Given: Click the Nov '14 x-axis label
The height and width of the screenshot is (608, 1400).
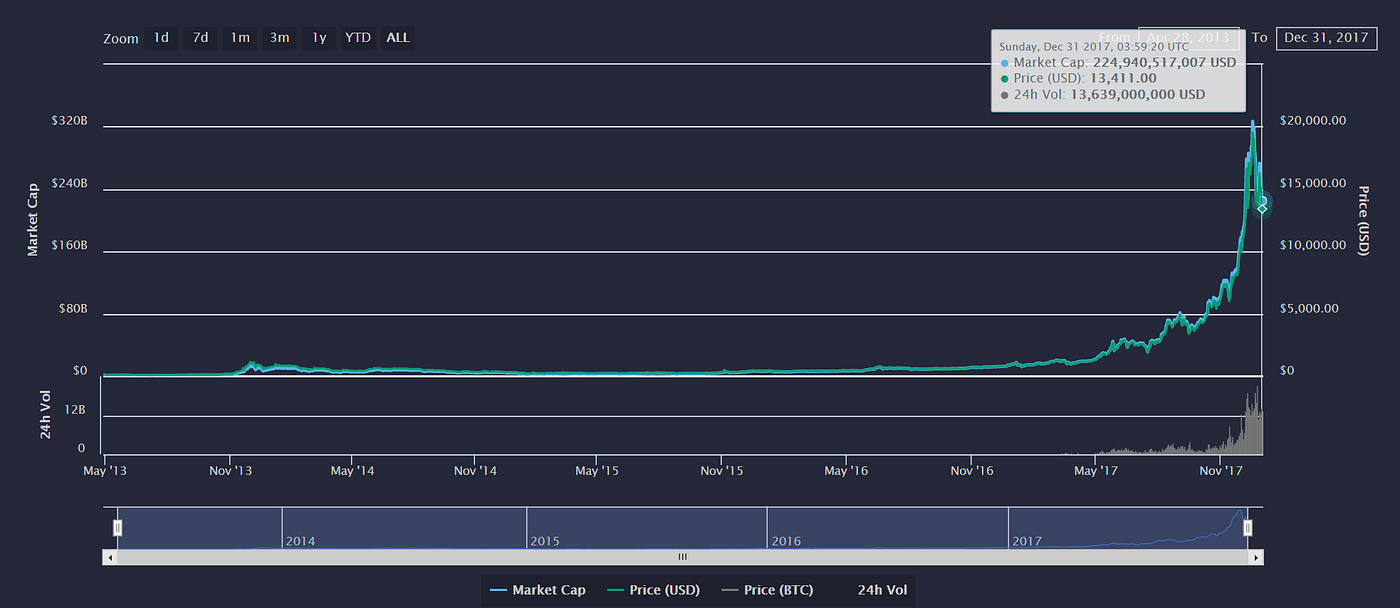Looking at the screenshot, I should coord(475,470).
